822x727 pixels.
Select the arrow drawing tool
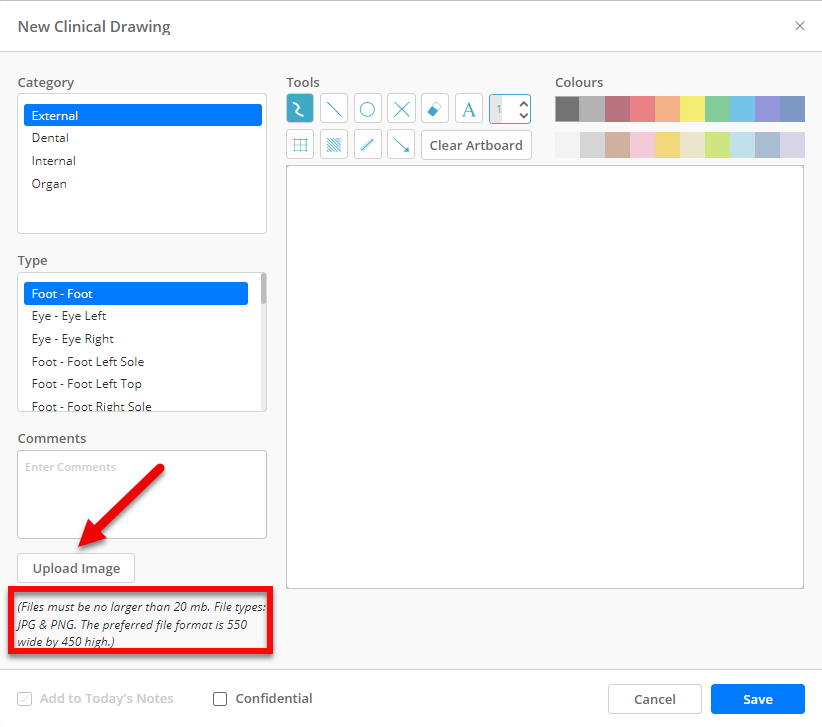402,145
